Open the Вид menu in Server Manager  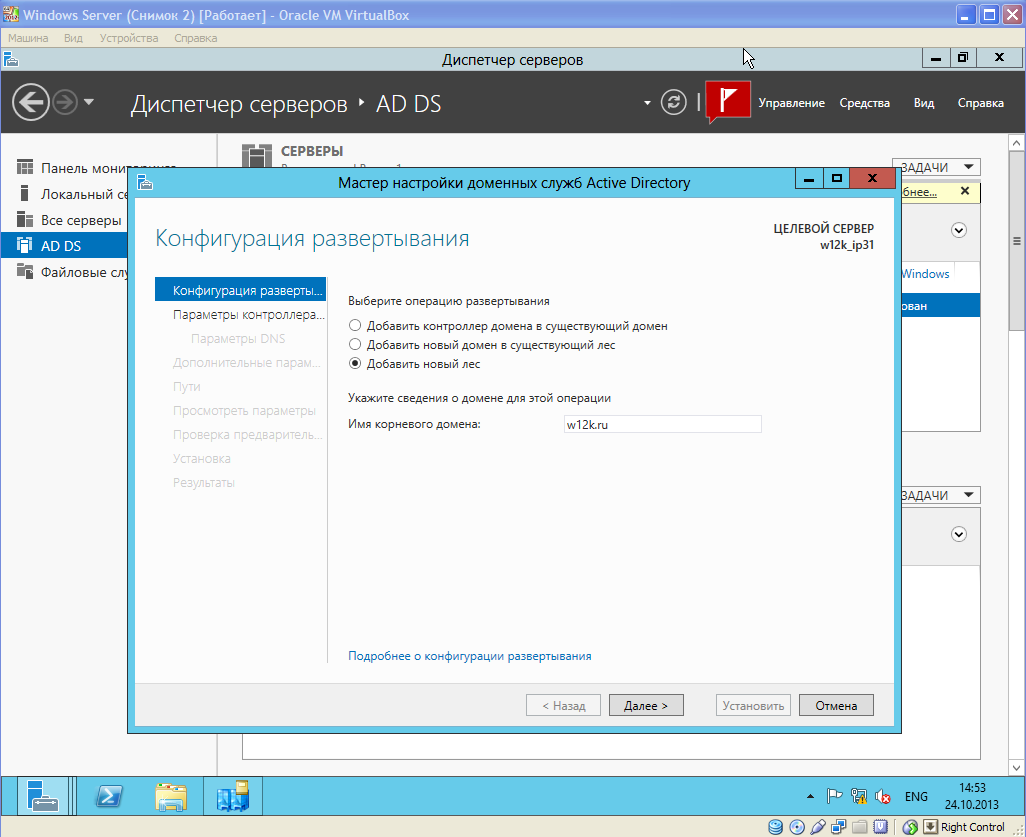click(923, 103)
